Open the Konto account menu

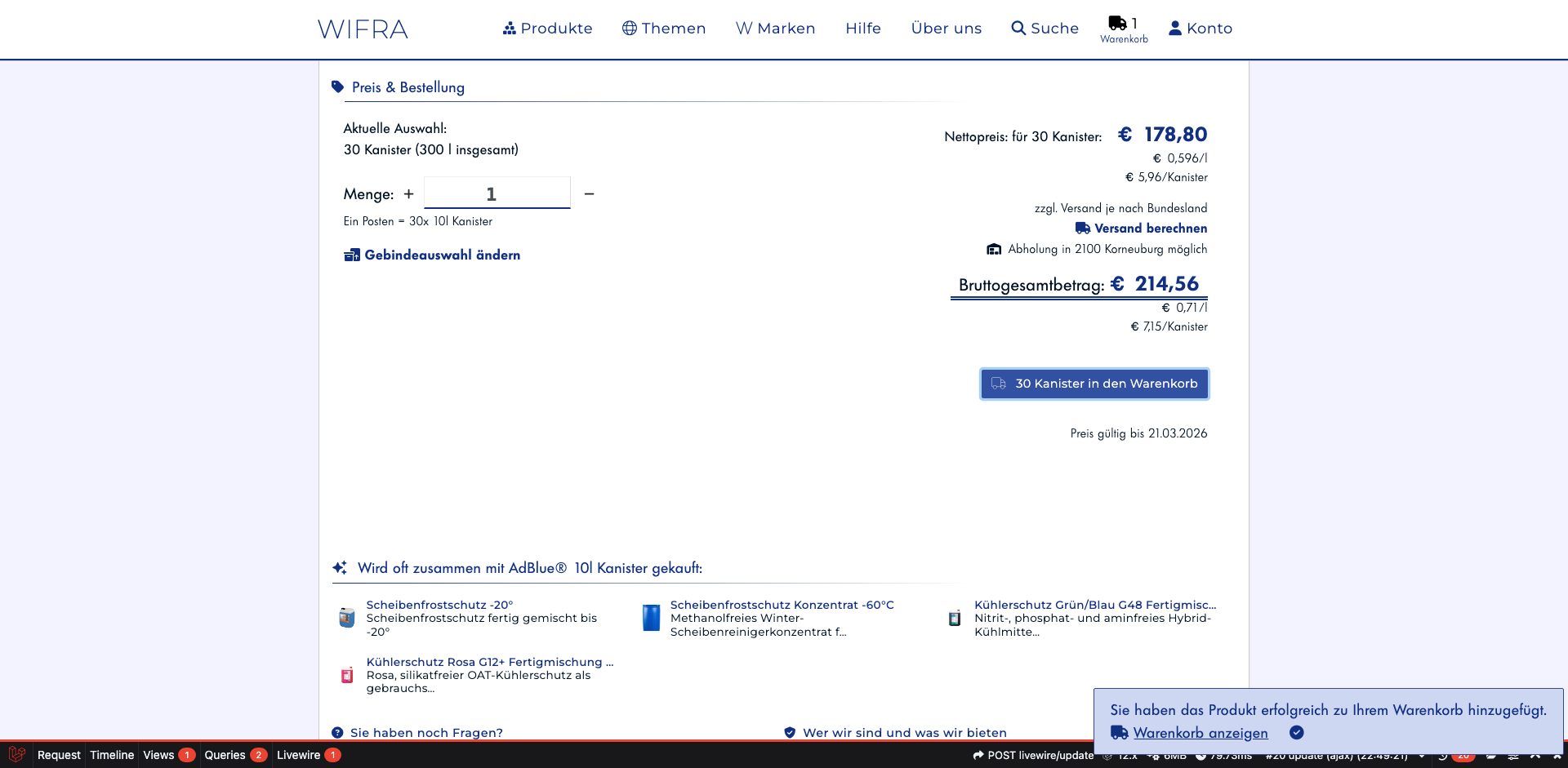point(1200,29)
